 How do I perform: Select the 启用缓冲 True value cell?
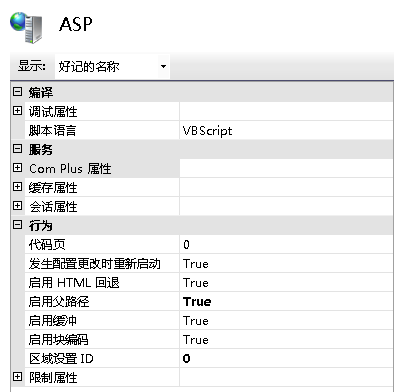tap(286, 321)
